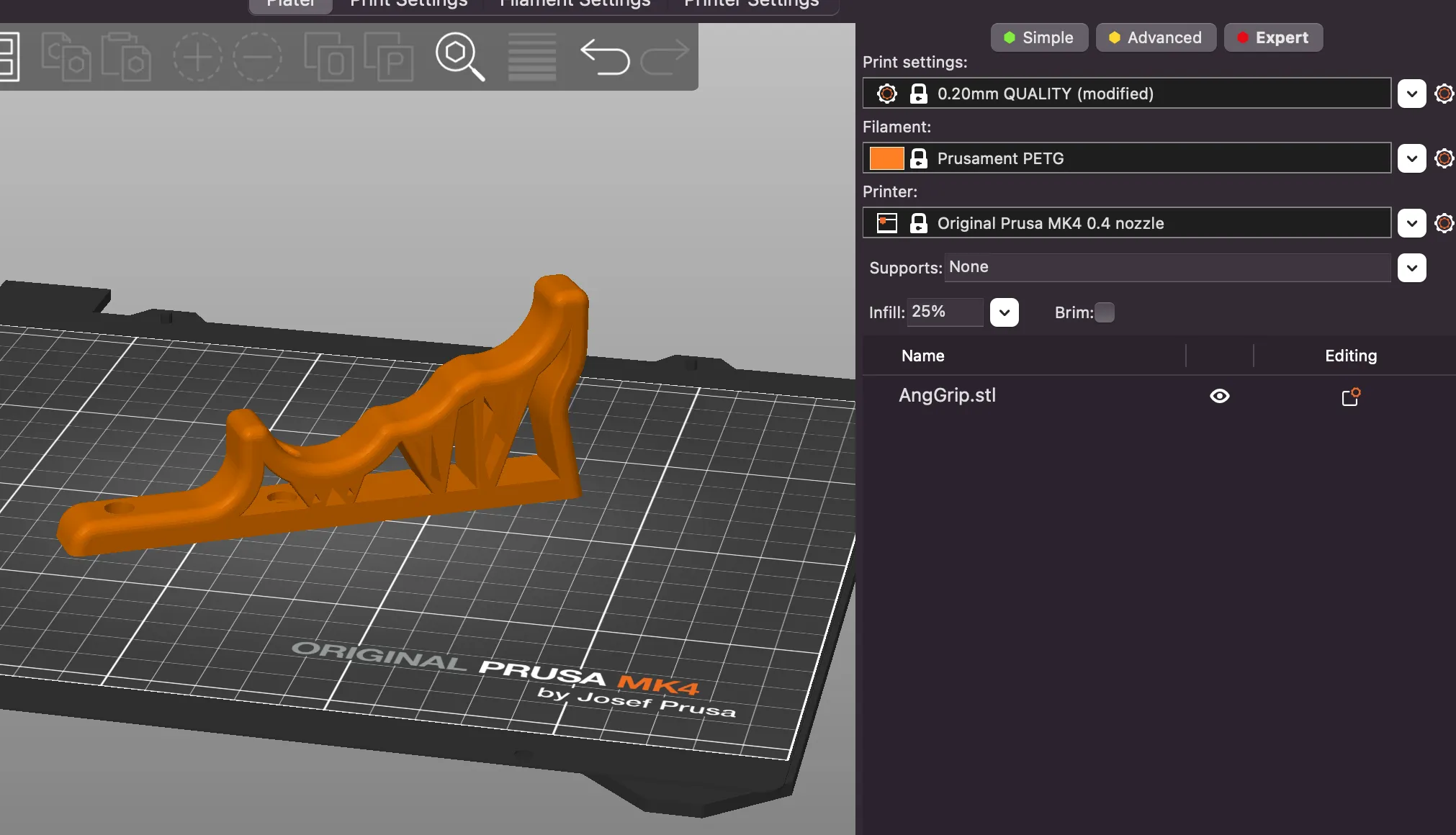
Task: Open the layers editing icon
Action: (532, 56)
